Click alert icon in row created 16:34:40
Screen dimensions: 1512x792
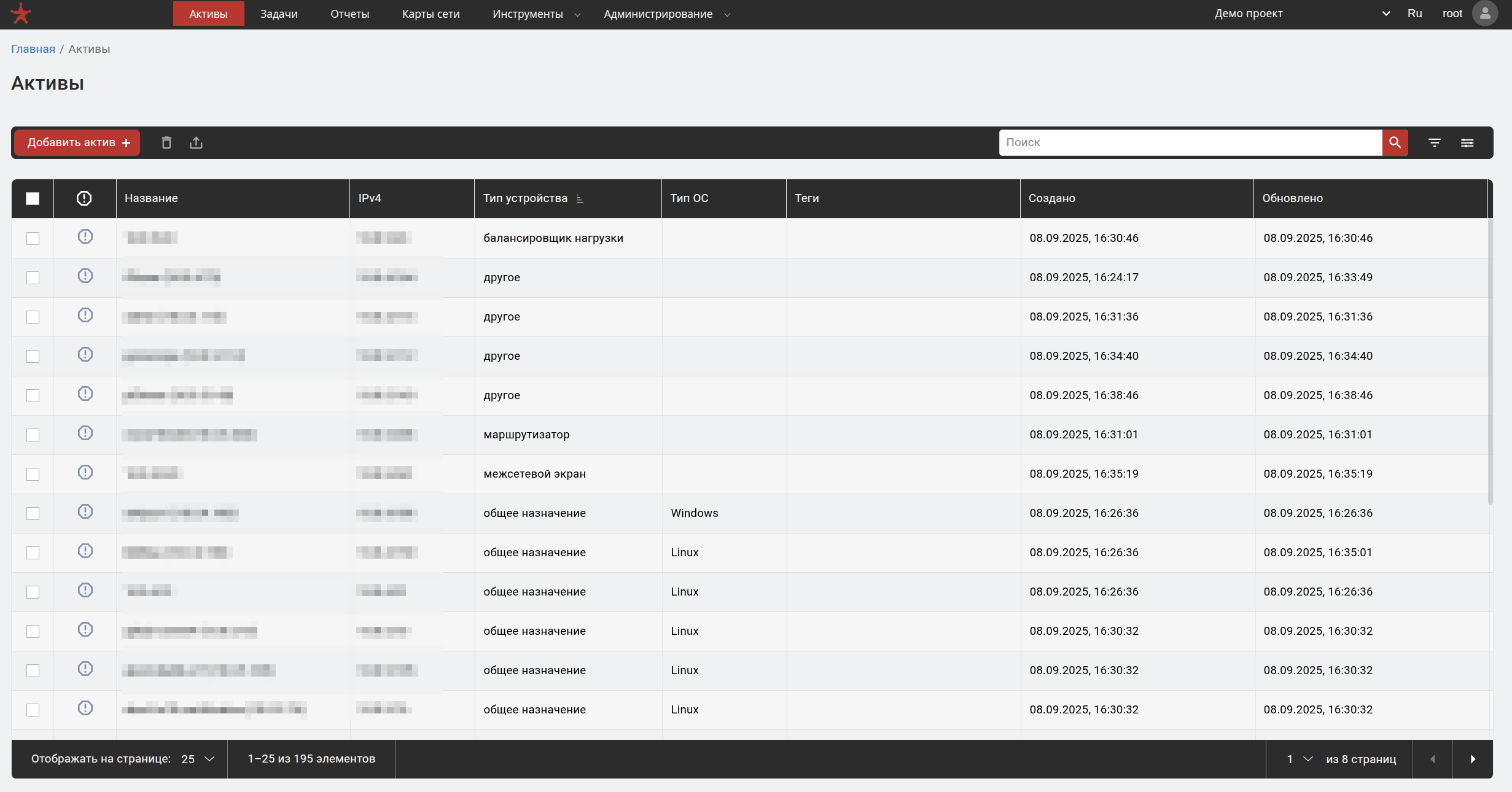coord(85,354)
